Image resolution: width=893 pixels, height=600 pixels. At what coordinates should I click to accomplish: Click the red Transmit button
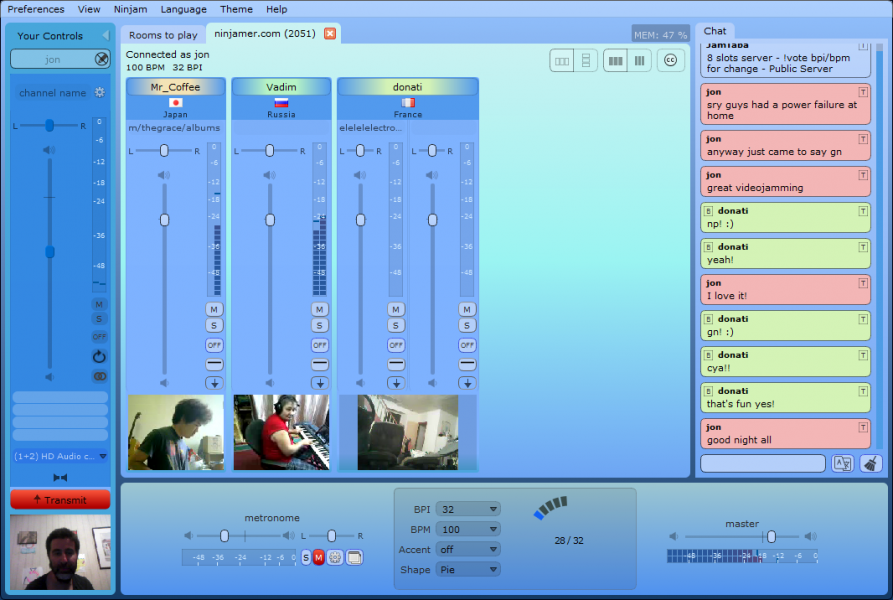pos(60,499)
